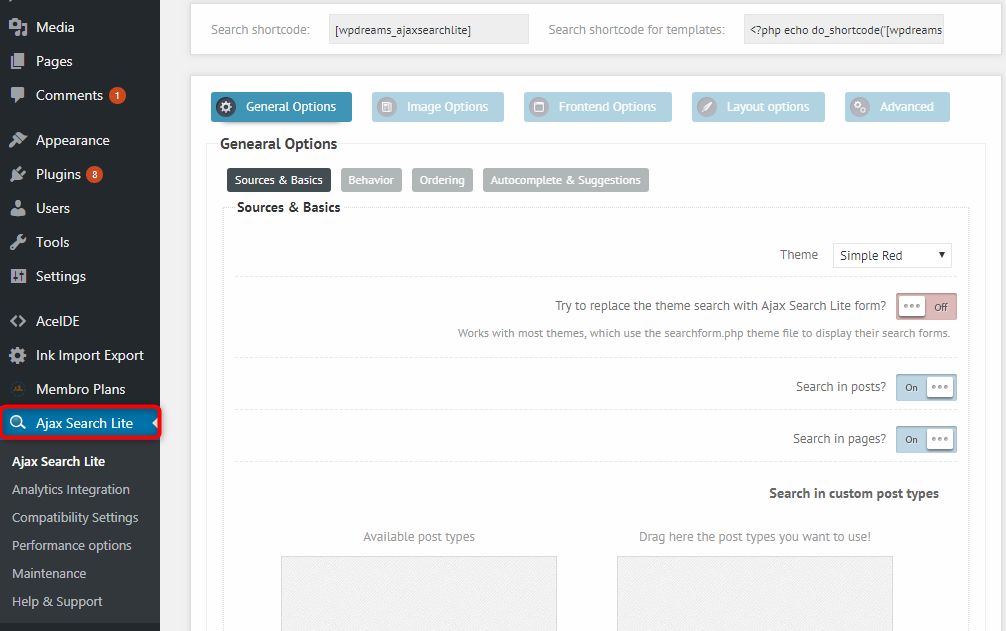1006x631 pixels.
Task: Click the Ajax Search Lite magnifier icon
Action: [x=18, y=422]
